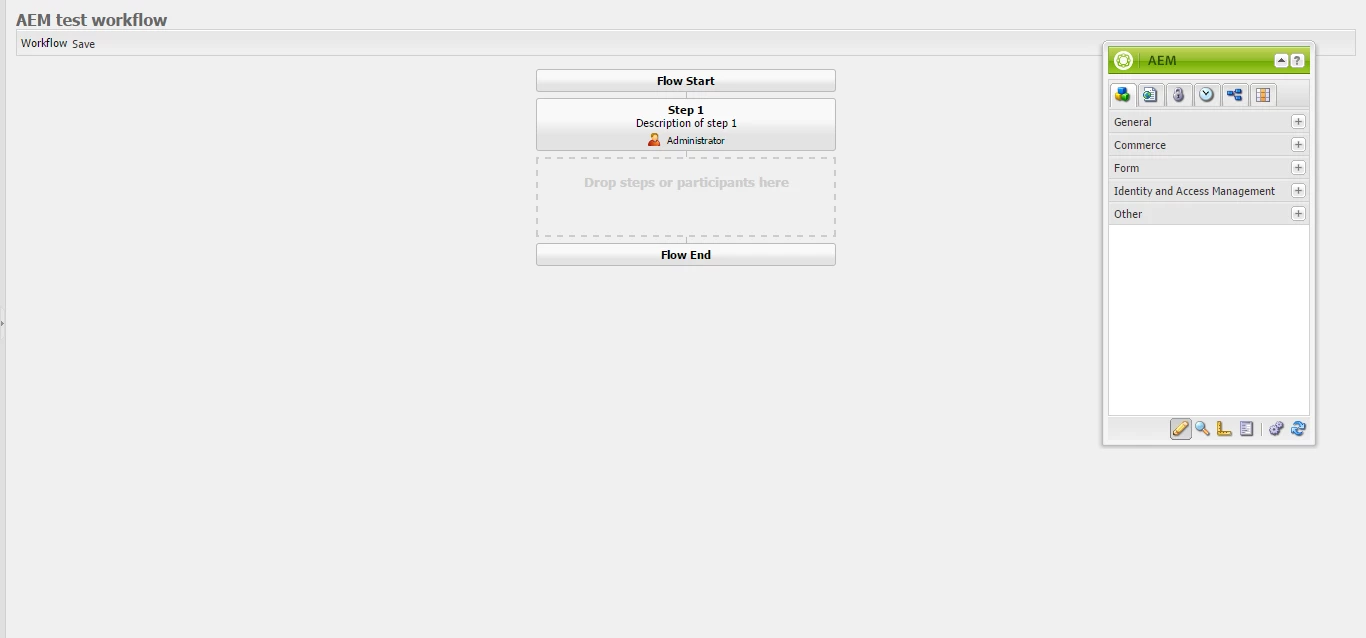Switch to magnifier Preview mode

(x=1203, y=429)
